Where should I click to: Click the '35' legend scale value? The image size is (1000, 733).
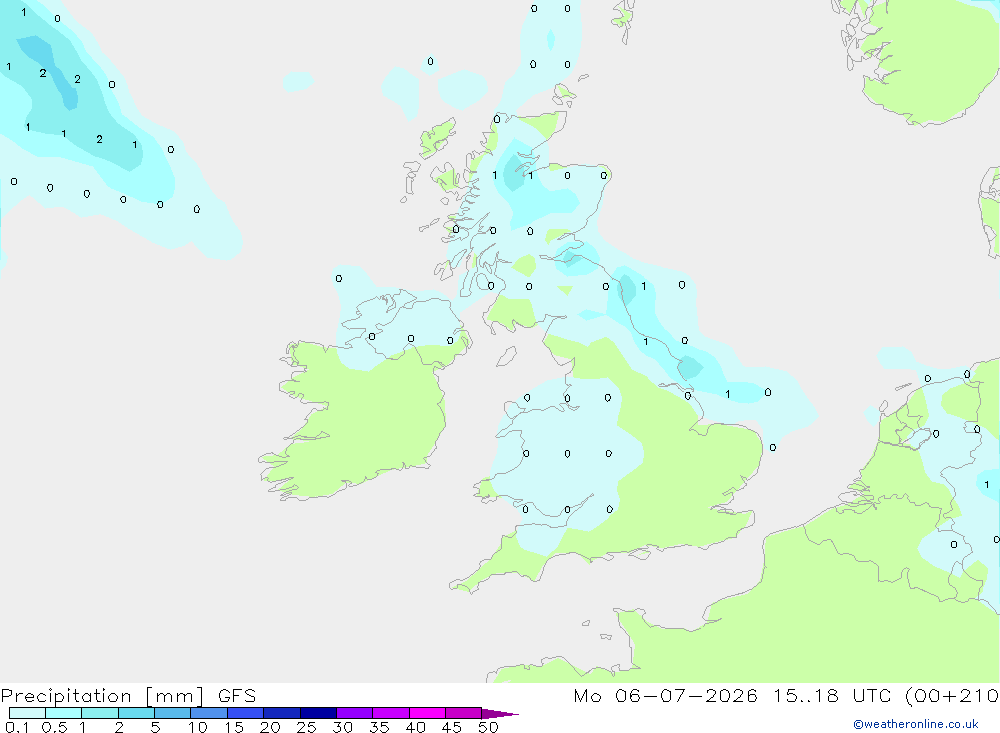coord(379,727)
